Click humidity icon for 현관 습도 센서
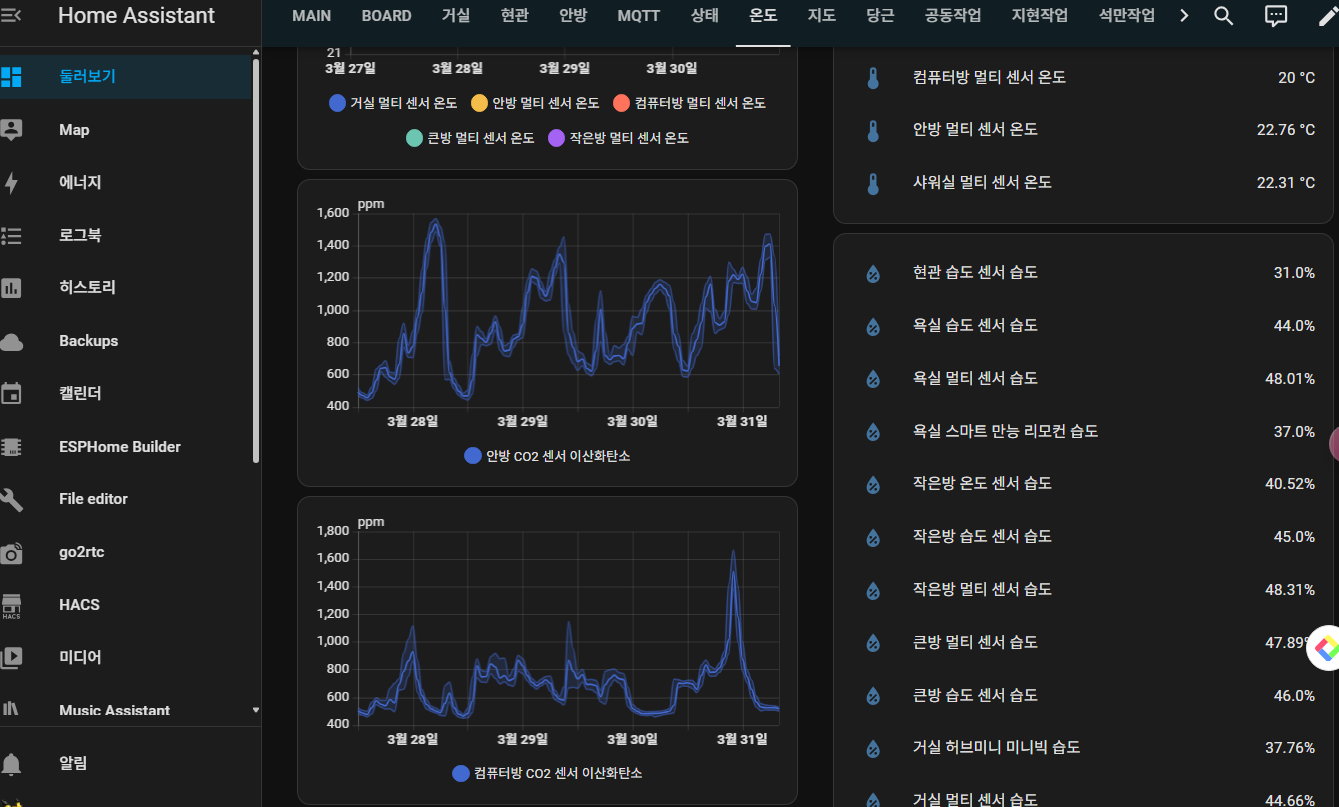This screenshot has height=807, width=1339. [x=873, y=273]
